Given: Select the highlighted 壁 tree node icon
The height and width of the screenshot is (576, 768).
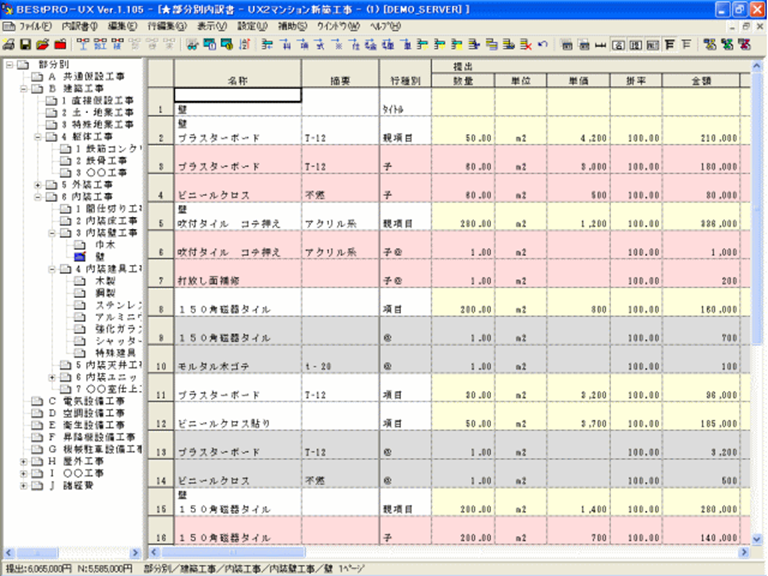Looking at the screenshot, I should (x=79, y=257).
